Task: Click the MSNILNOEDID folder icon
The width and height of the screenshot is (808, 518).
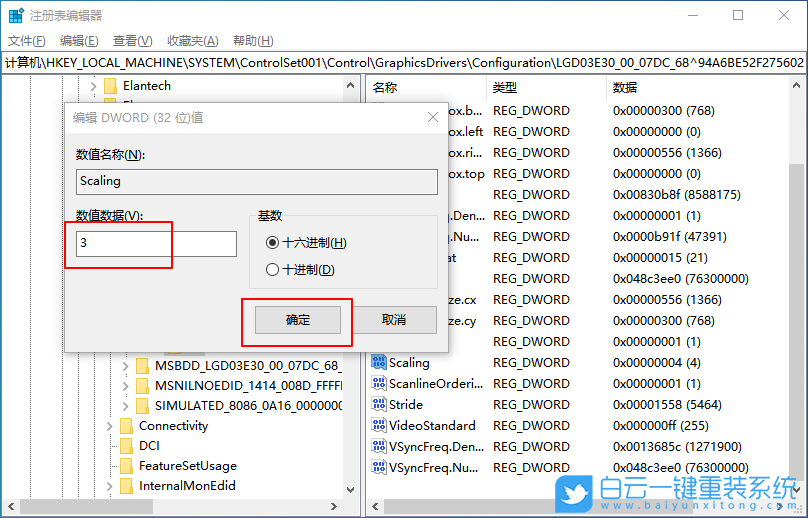Action: pyautogui.click(x=142, y=386)
